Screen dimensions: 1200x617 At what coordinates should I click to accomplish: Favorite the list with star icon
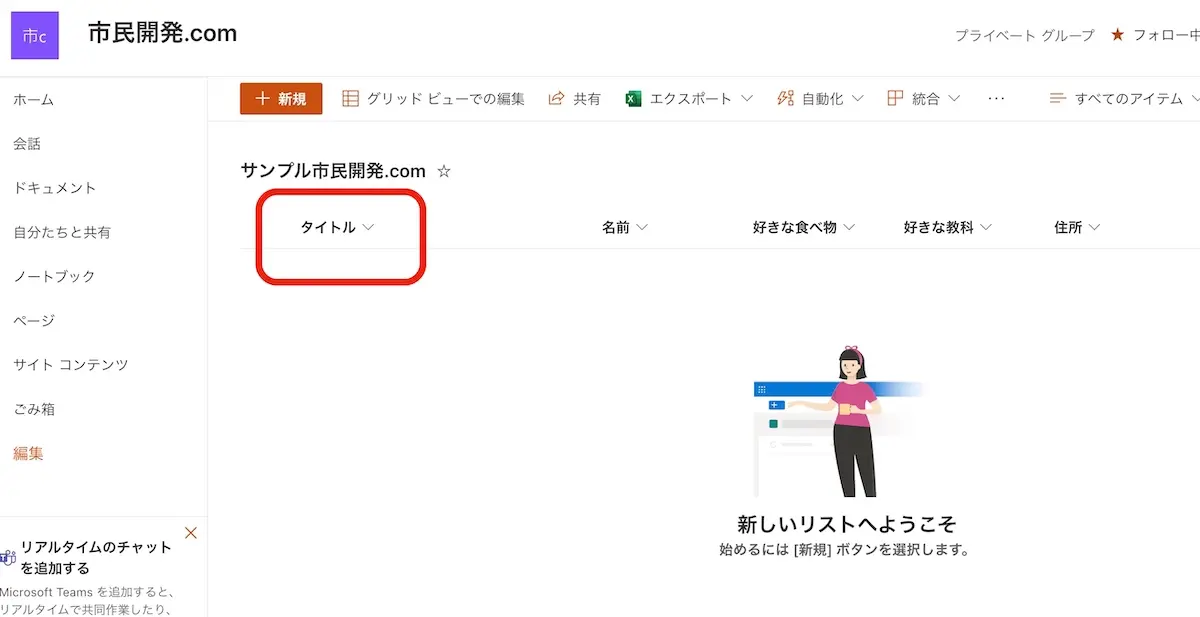point(444,171)
